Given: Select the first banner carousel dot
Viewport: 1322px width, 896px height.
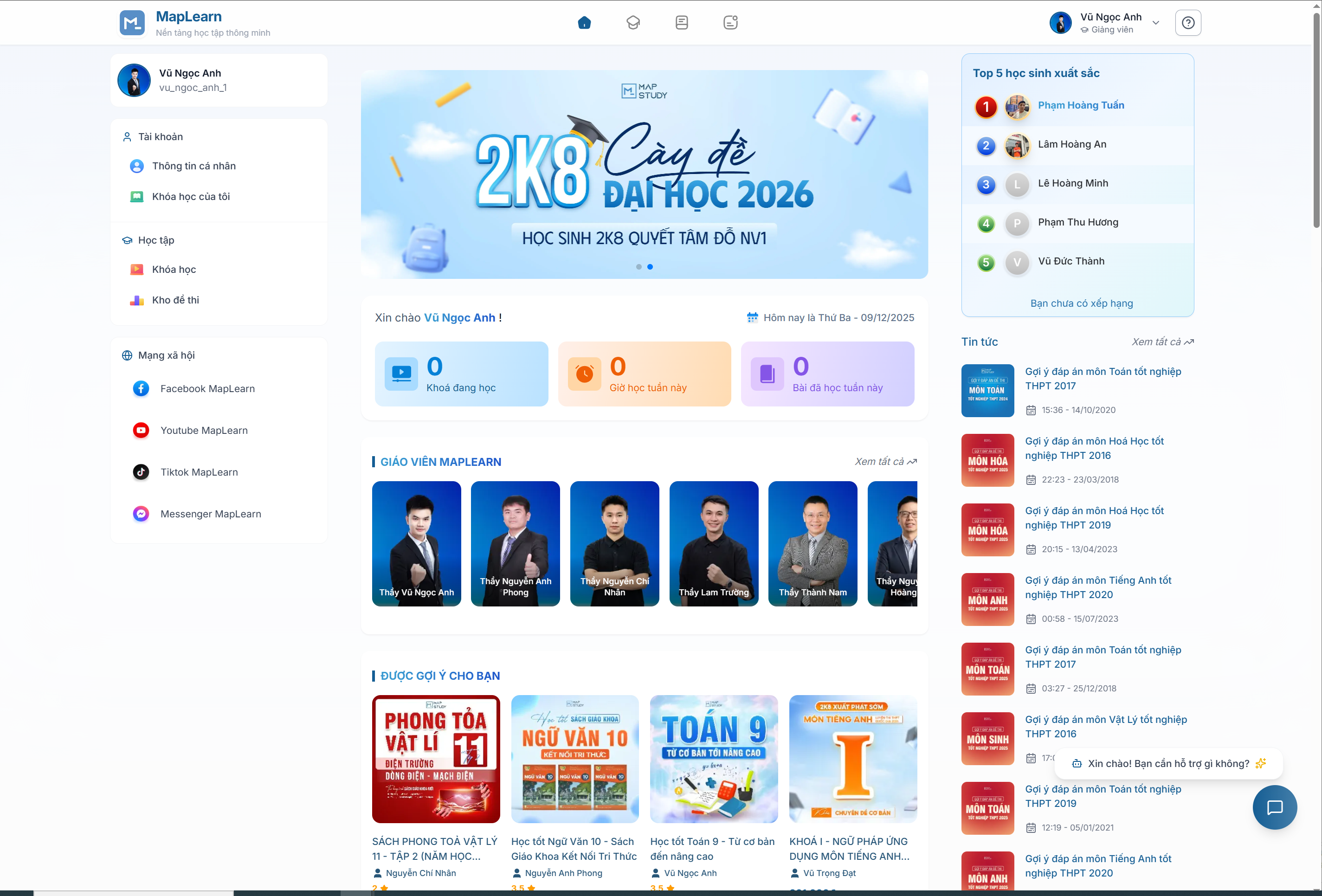Looking at the screenshot, I should pyautogui.click(x=639, y=267).
